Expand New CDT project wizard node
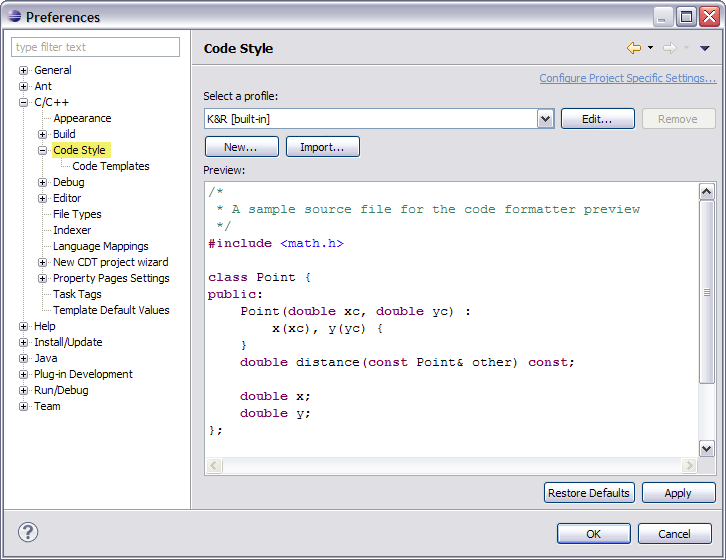Image resolution: width=726 pixels, height=560 pixels. (x=42, y=263)
